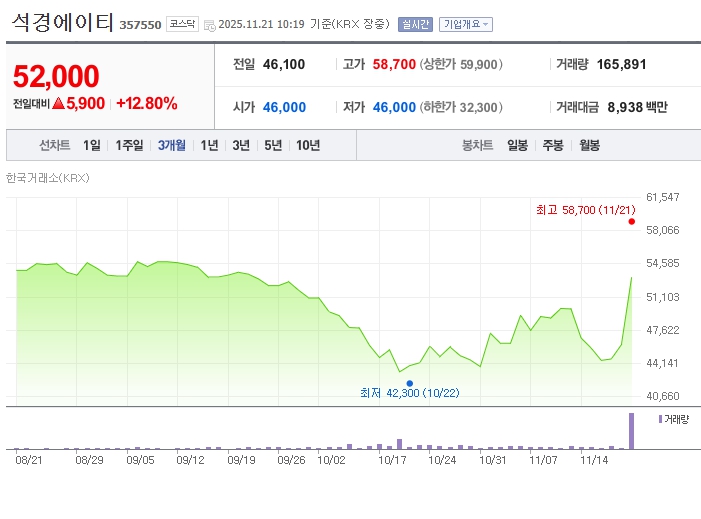Image resolution: width=701 pixels, height=519 pixels.
Task: Click the 코스닥 market badge
Action: coord(181,24)
